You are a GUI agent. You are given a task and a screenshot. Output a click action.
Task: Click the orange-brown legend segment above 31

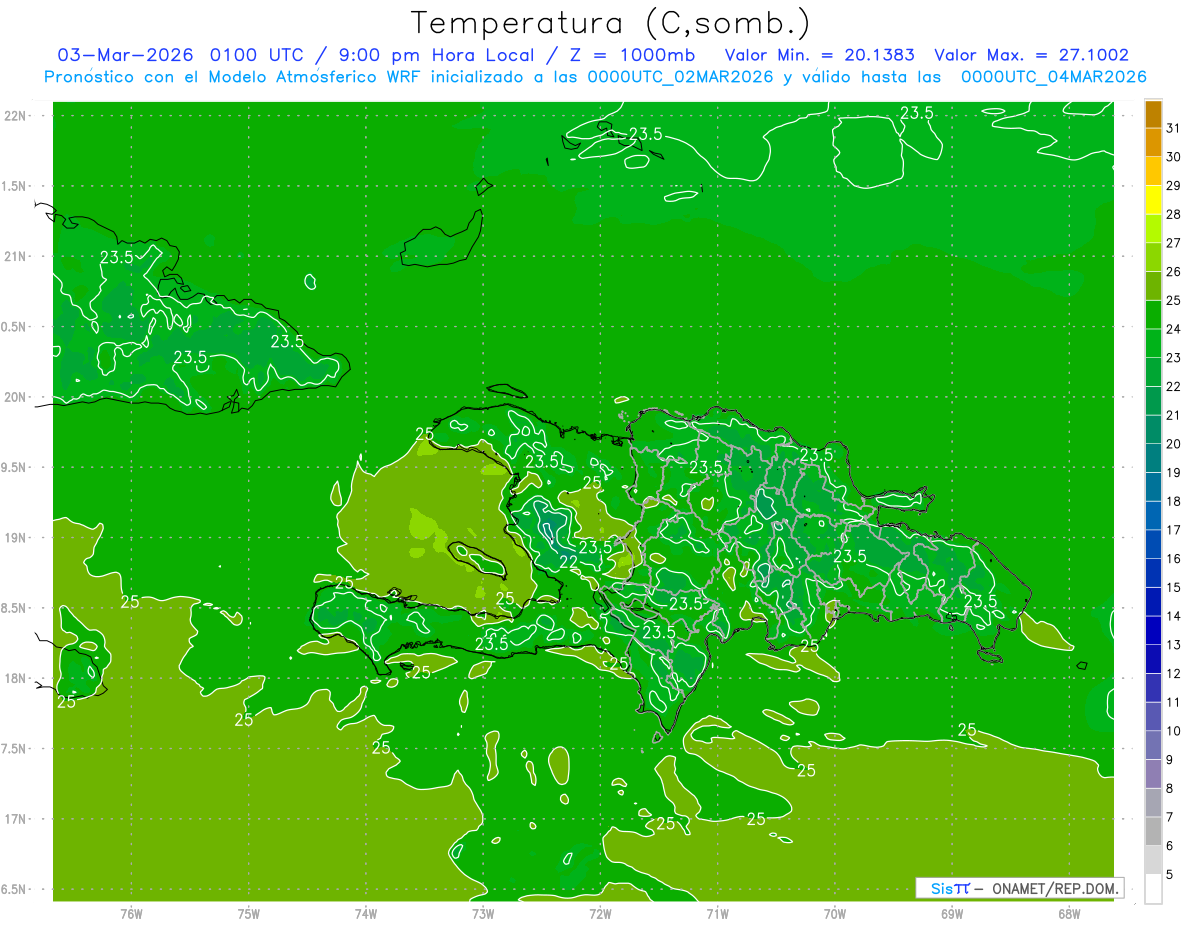coord(1153,114)
